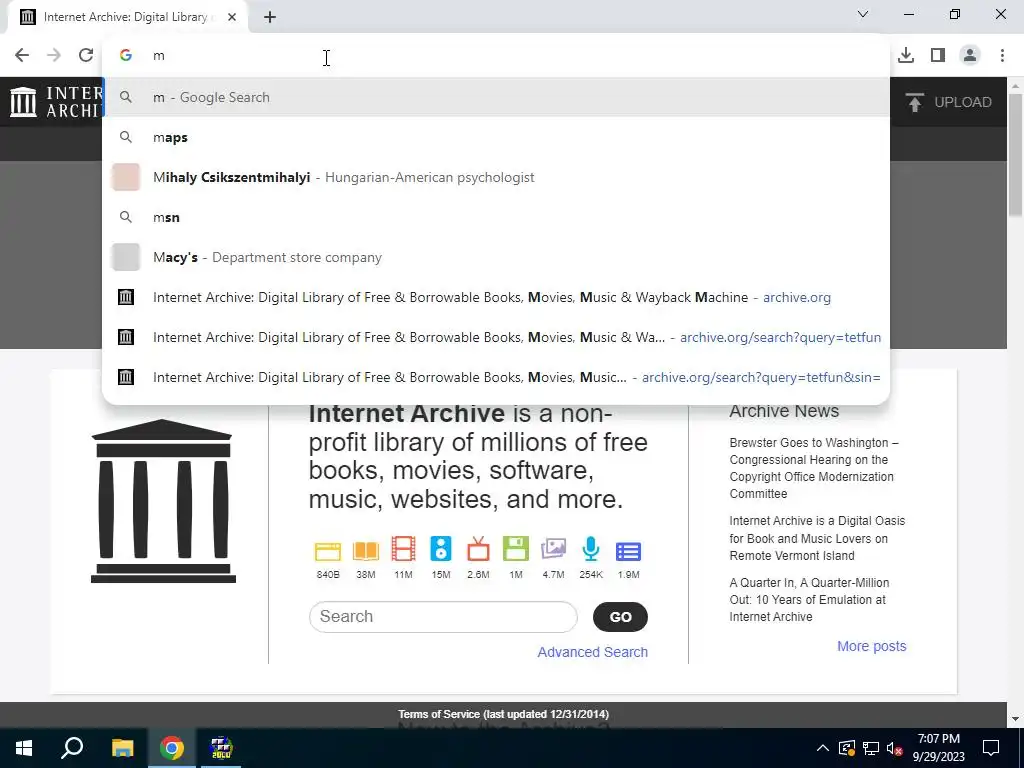1024x768 pixels.
Task: Open the Windows Start menu
Action: (24, 748)
